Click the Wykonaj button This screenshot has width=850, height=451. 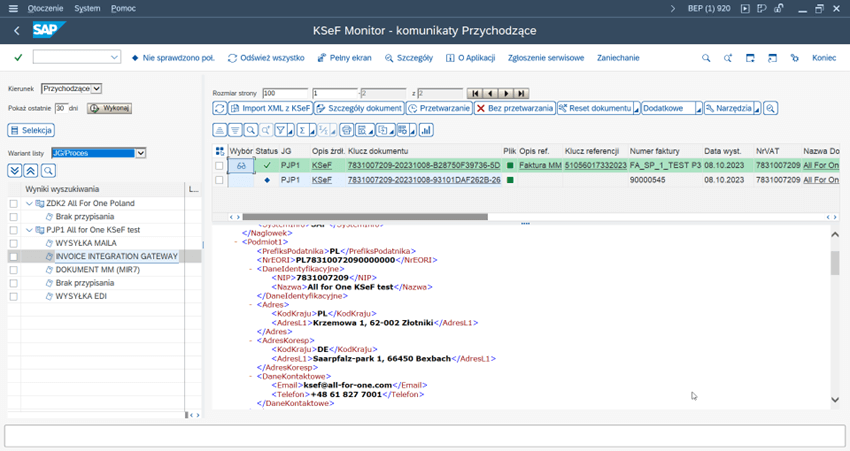110,108
